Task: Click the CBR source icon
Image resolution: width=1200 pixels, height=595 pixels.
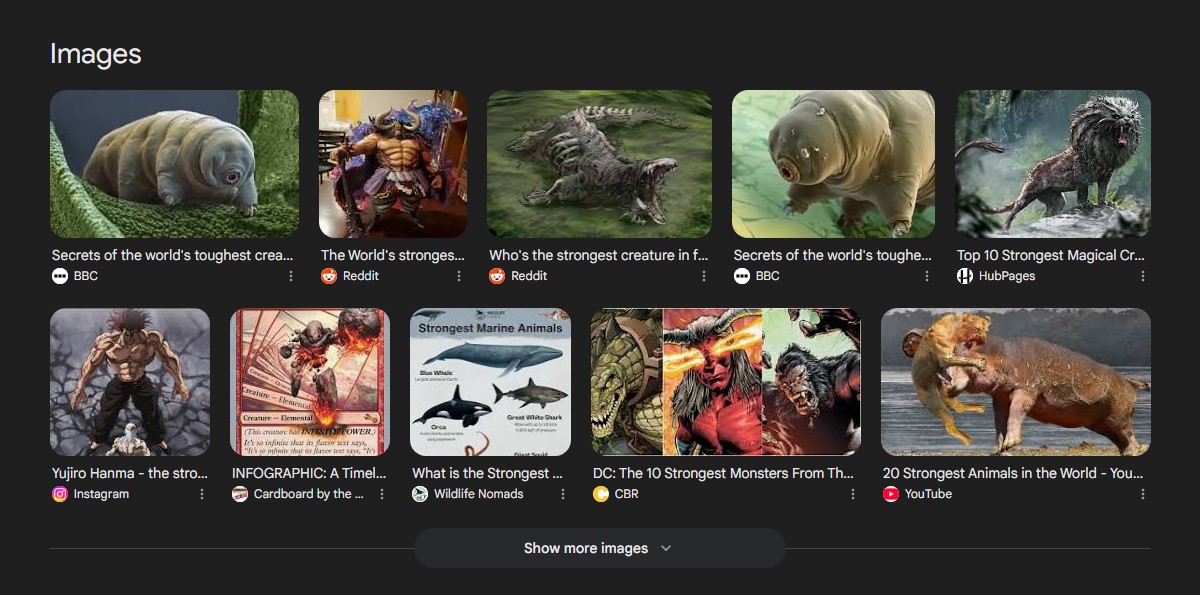Action: [601, 494]
